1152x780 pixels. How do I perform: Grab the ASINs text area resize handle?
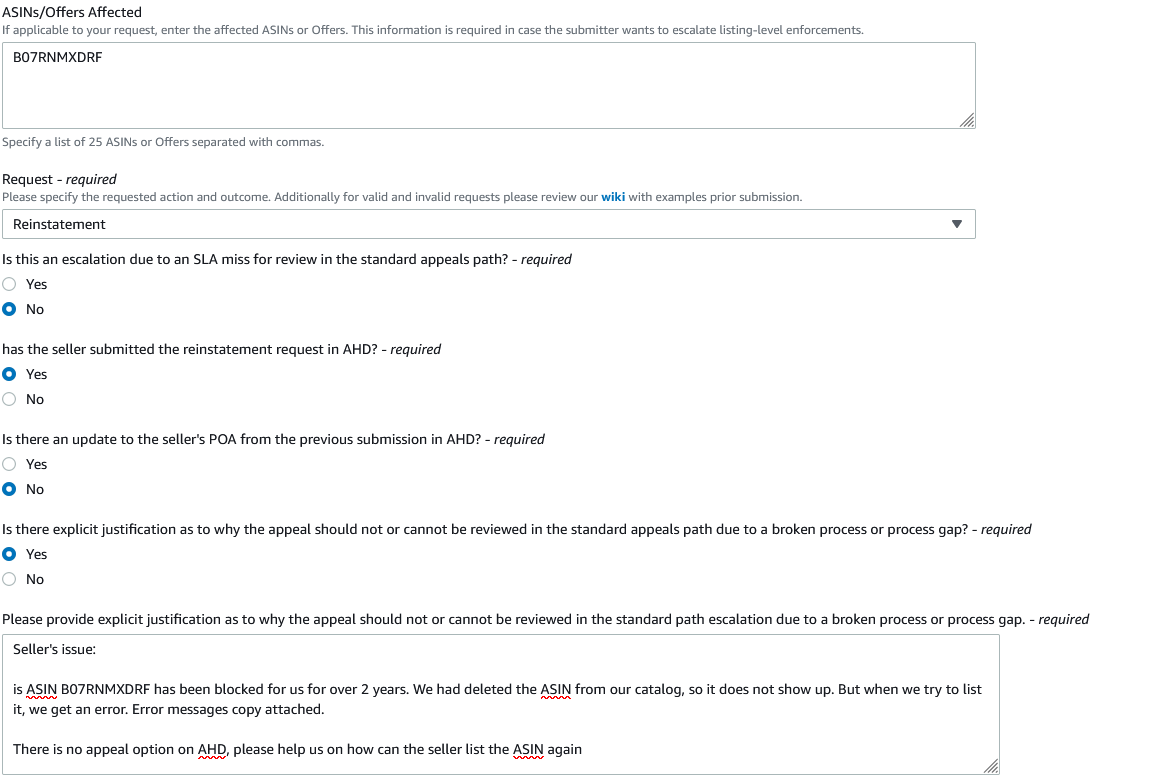pos(967,120)
